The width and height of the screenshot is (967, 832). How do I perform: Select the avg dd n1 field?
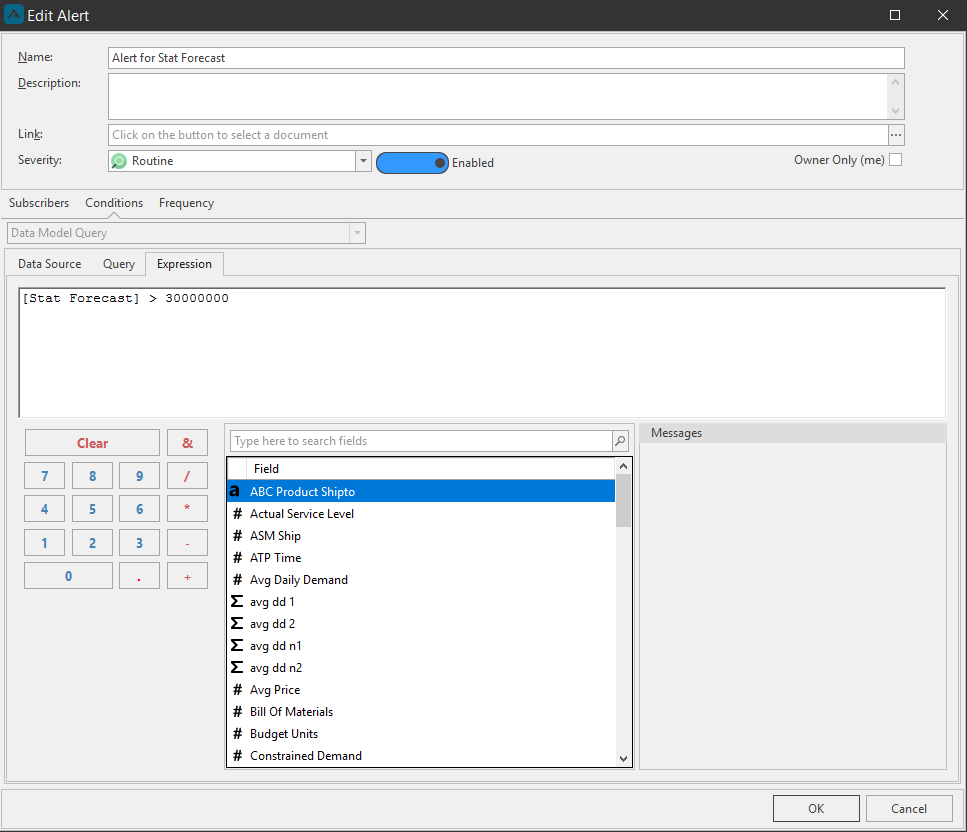pyautogui.click(x=421, y=646)
